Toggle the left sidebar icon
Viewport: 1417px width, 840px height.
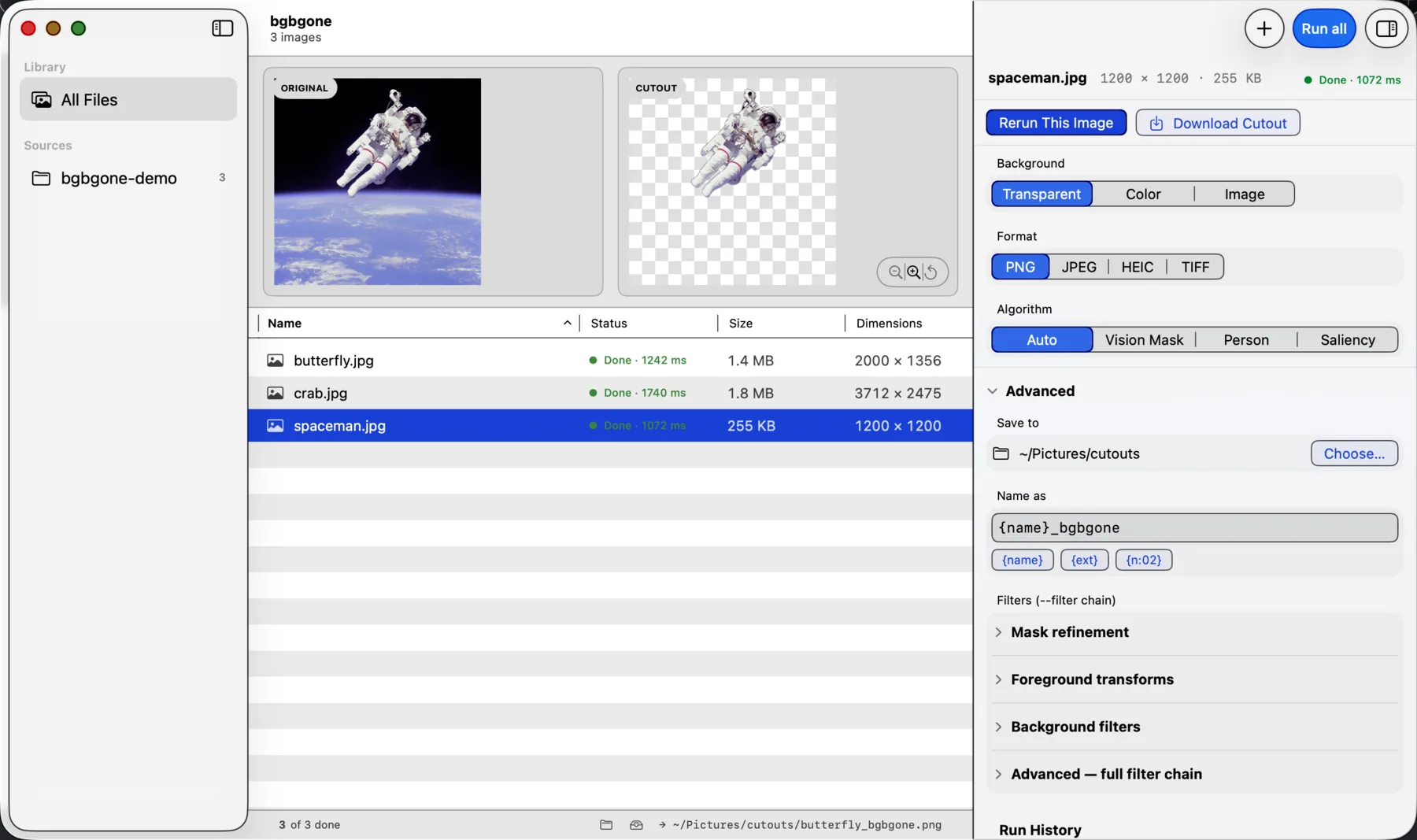(x=223, y=28)
